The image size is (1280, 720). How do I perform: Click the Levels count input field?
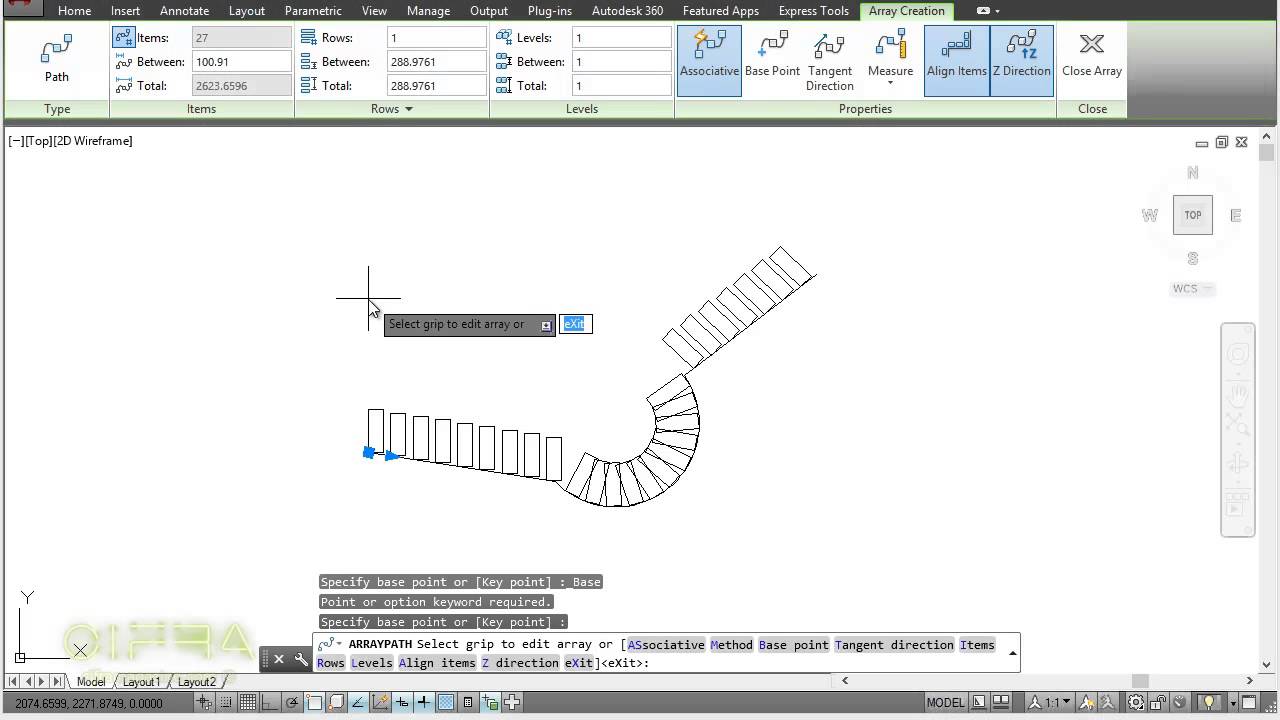point(622,38)
